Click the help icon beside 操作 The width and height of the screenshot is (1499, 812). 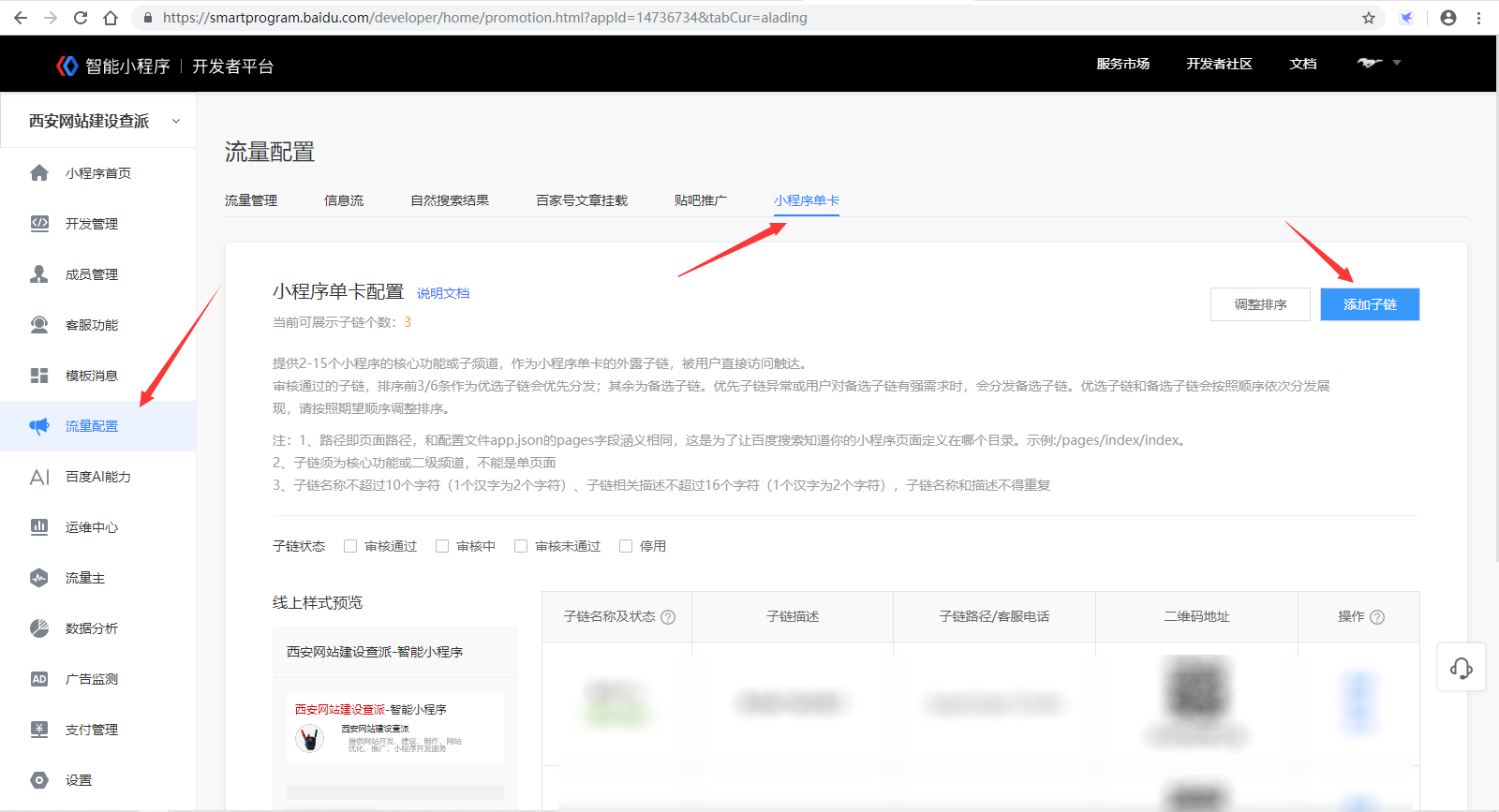tap(1377, 617)
